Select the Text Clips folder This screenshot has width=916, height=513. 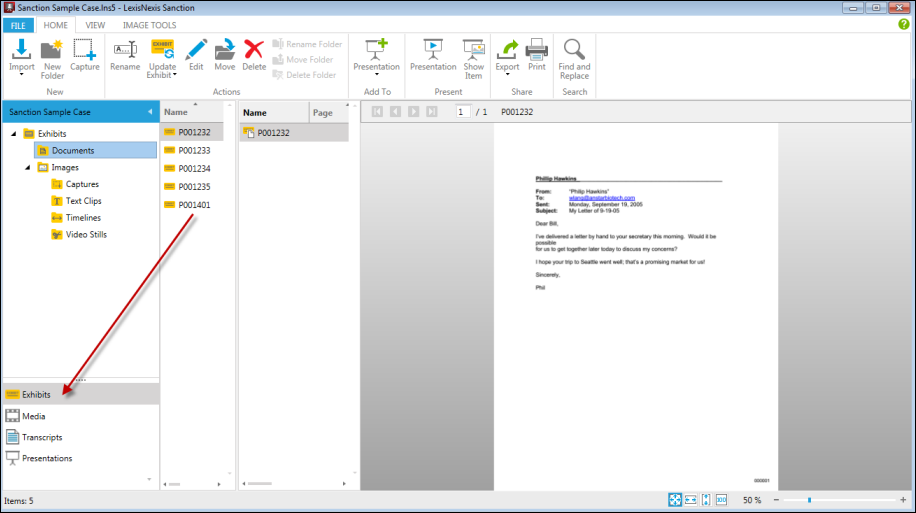(76, 201)
